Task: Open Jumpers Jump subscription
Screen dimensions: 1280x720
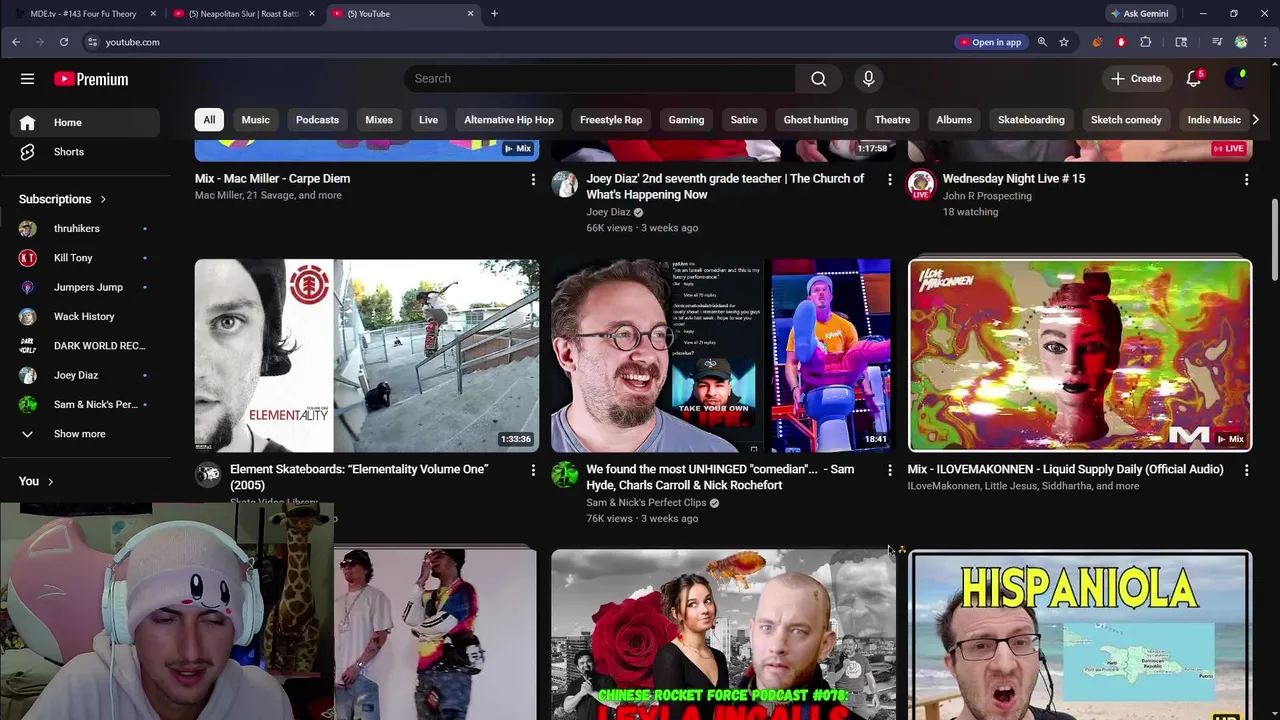Action: (85, 287)
